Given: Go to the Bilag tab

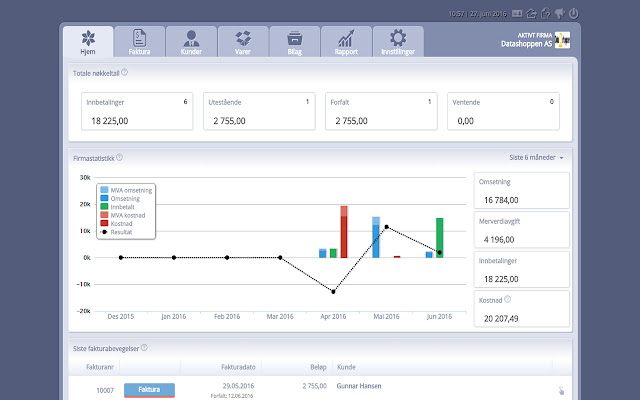Looking at the screenshot, I should tap(295, 40).
